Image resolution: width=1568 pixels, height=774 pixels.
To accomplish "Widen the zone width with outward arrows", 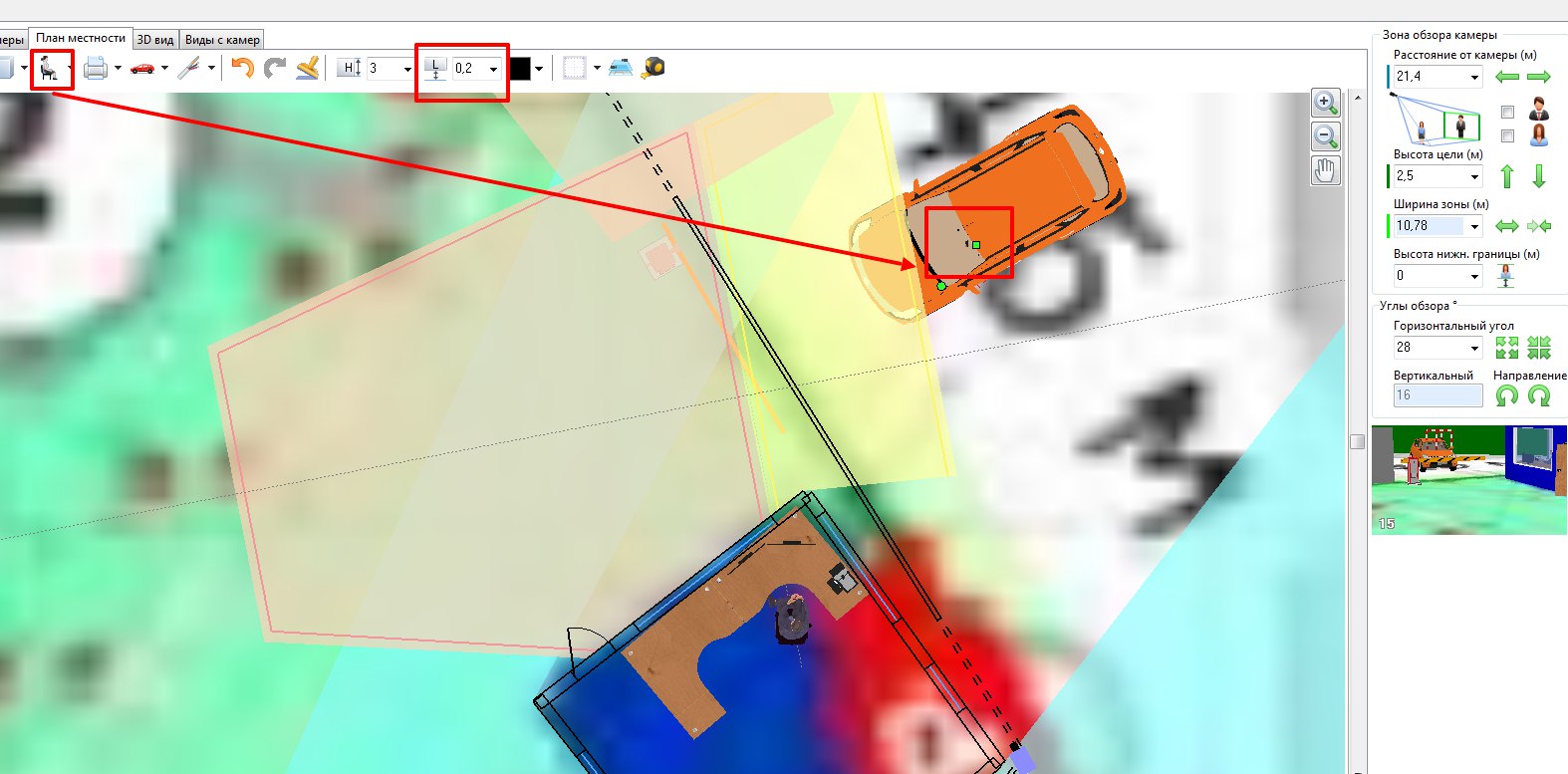I will (1507, 226).
